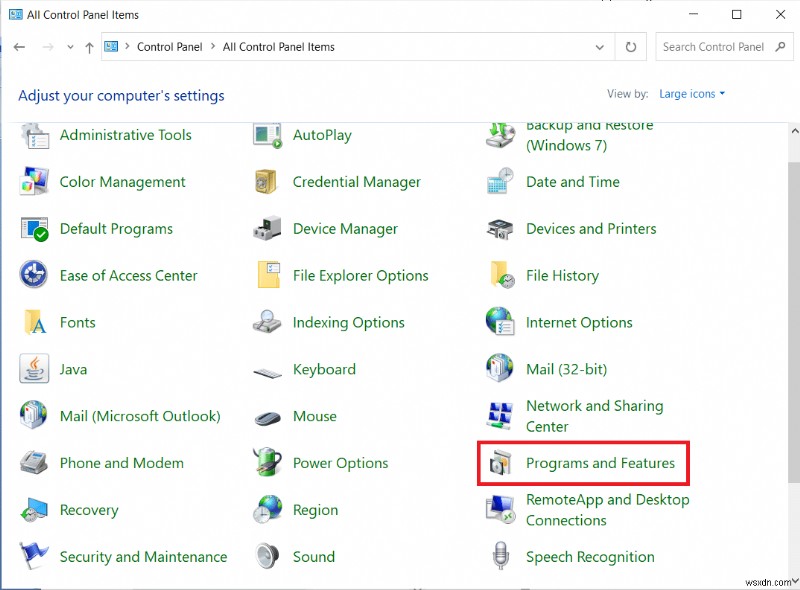The height and width of the screenshot is (590, 800).
Task: Change view using Large icons dropdown
Action: 689,93
